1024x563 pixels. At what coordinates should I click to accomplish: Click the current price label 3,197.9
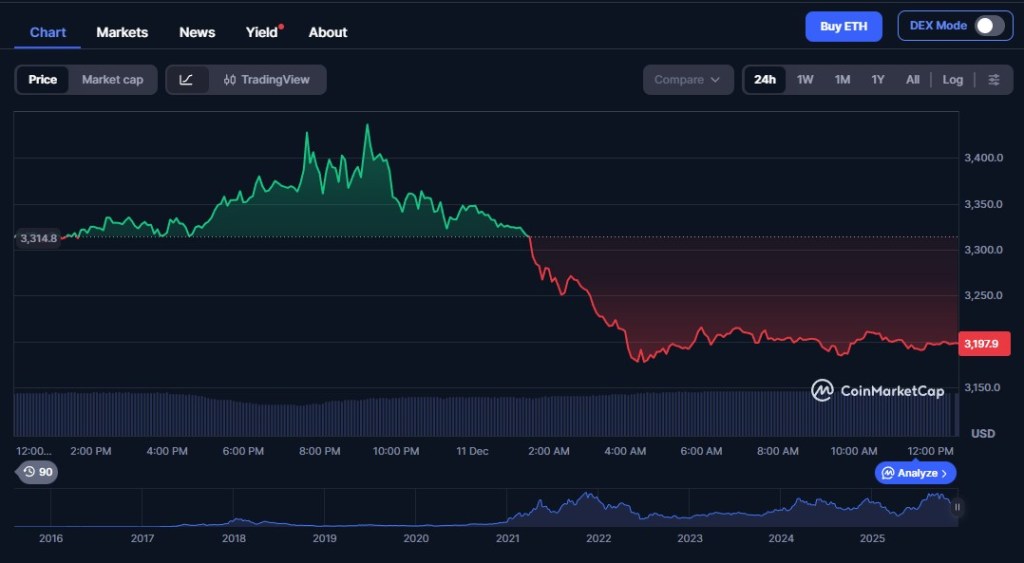[984, 344]
